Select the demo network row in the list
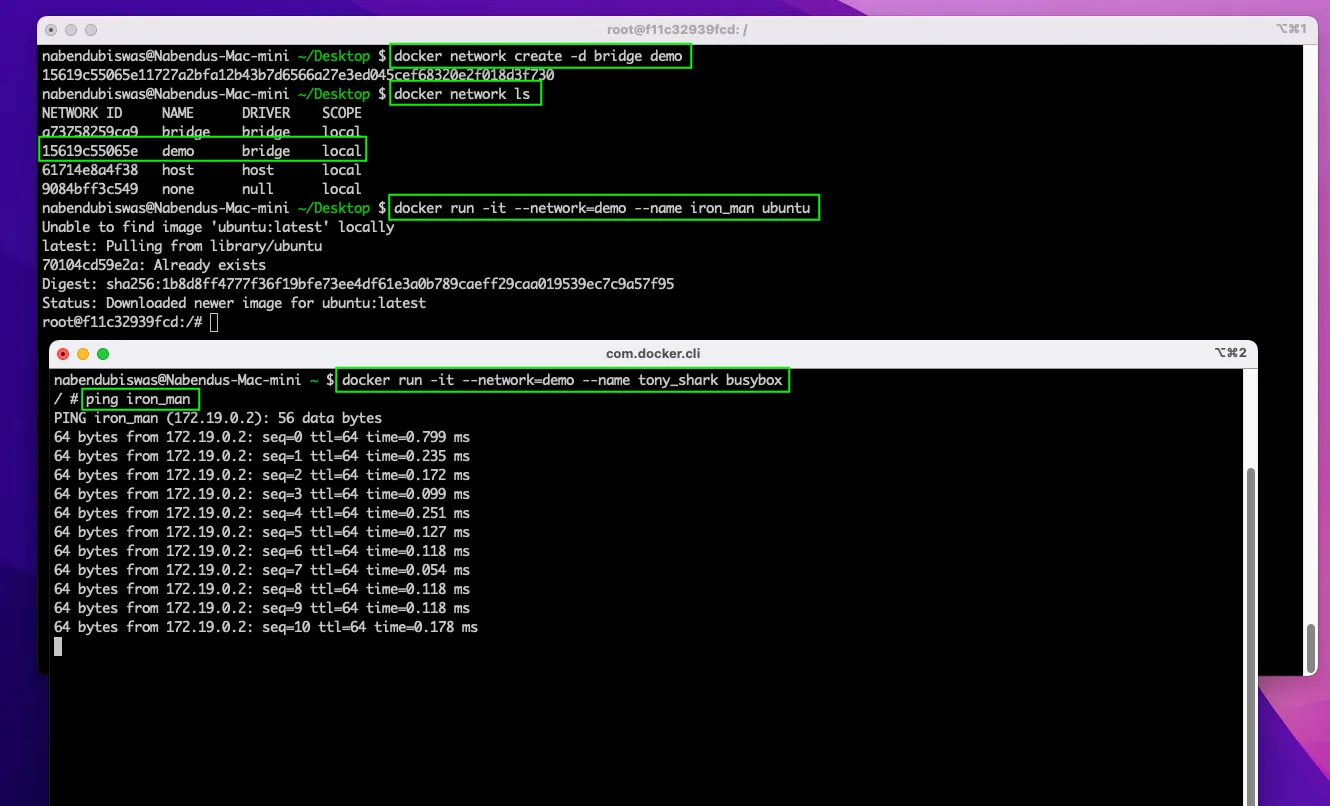 (203, 151)
